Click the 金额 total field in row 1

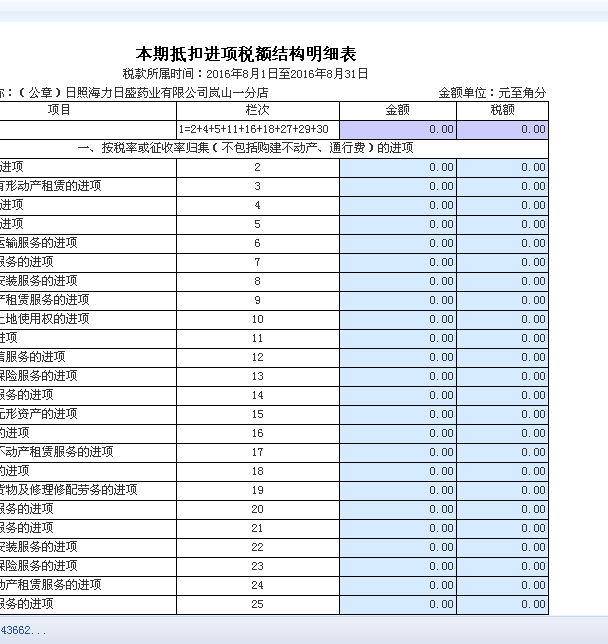coord(398,130)
